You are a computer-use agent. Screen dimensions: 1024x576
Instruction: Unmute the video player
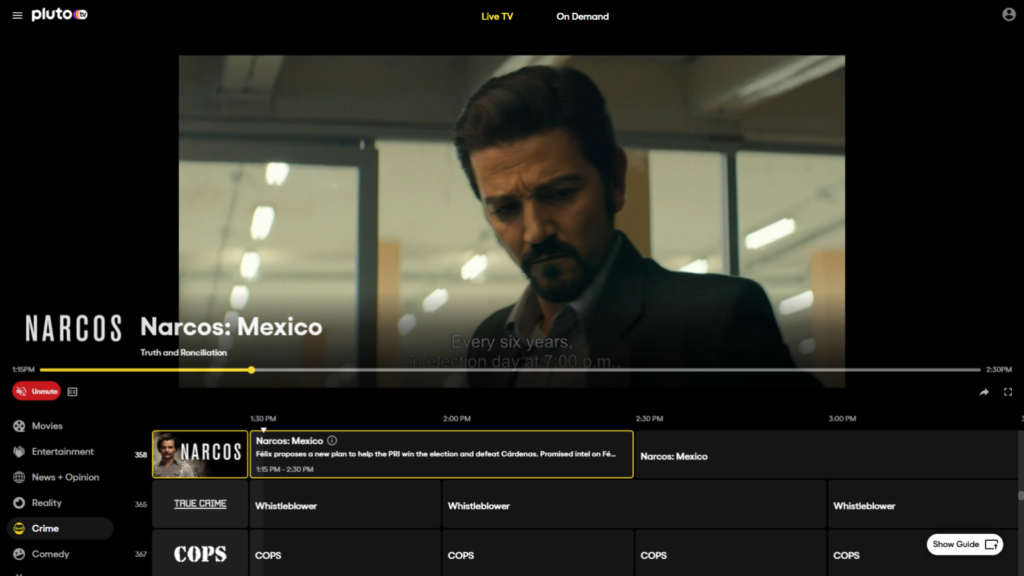[x=37, y=391]
